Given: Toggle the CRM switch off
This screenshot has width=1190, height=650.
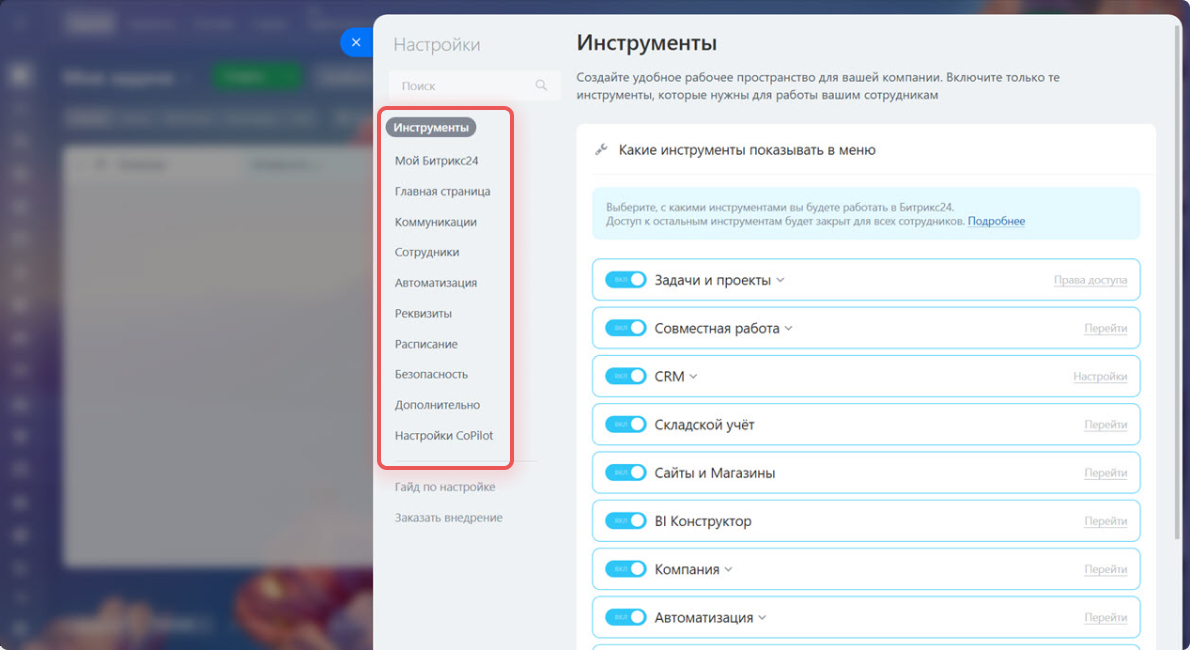Looking at the screenshot, I should click(625, 376).
